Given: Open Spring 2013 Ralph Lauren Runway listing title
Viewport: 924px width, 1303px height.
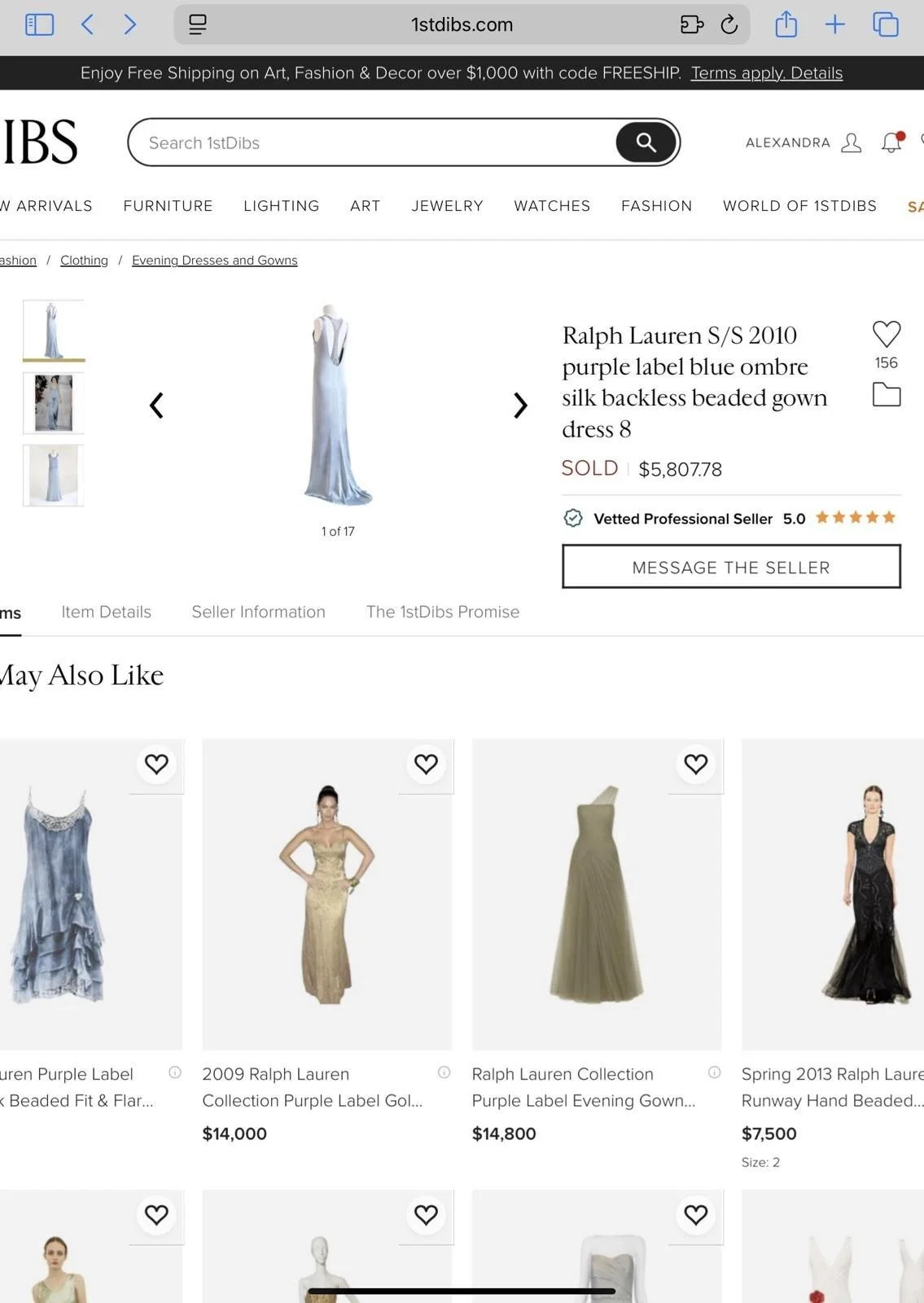Looking at the screenshot, I should click(x=833, y=1087).
